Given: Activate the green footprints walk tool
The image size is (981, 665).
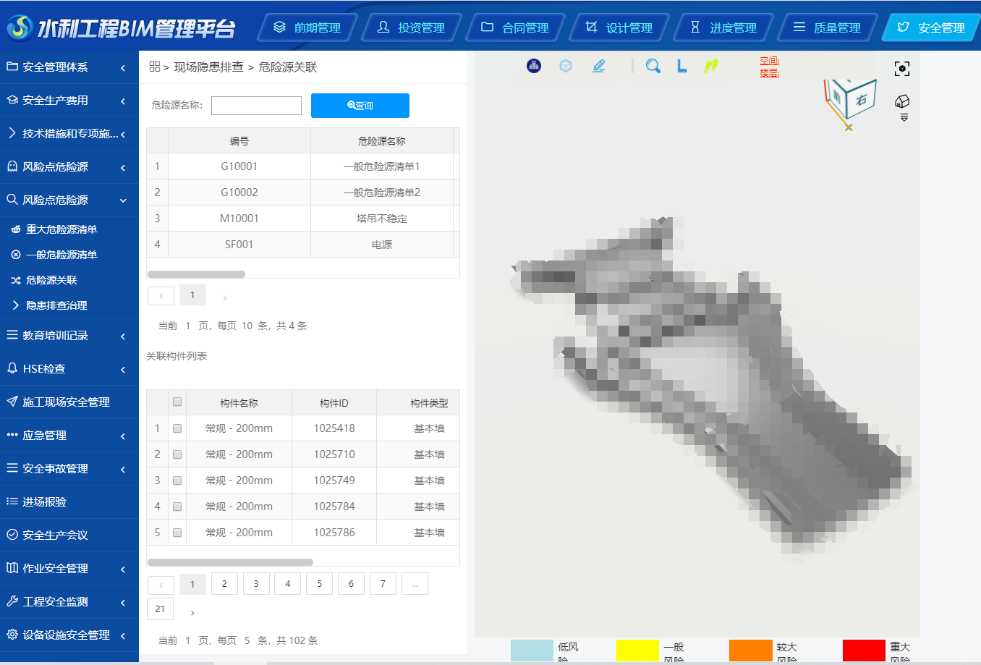Looking at the screenshot, I should point(711,67).
